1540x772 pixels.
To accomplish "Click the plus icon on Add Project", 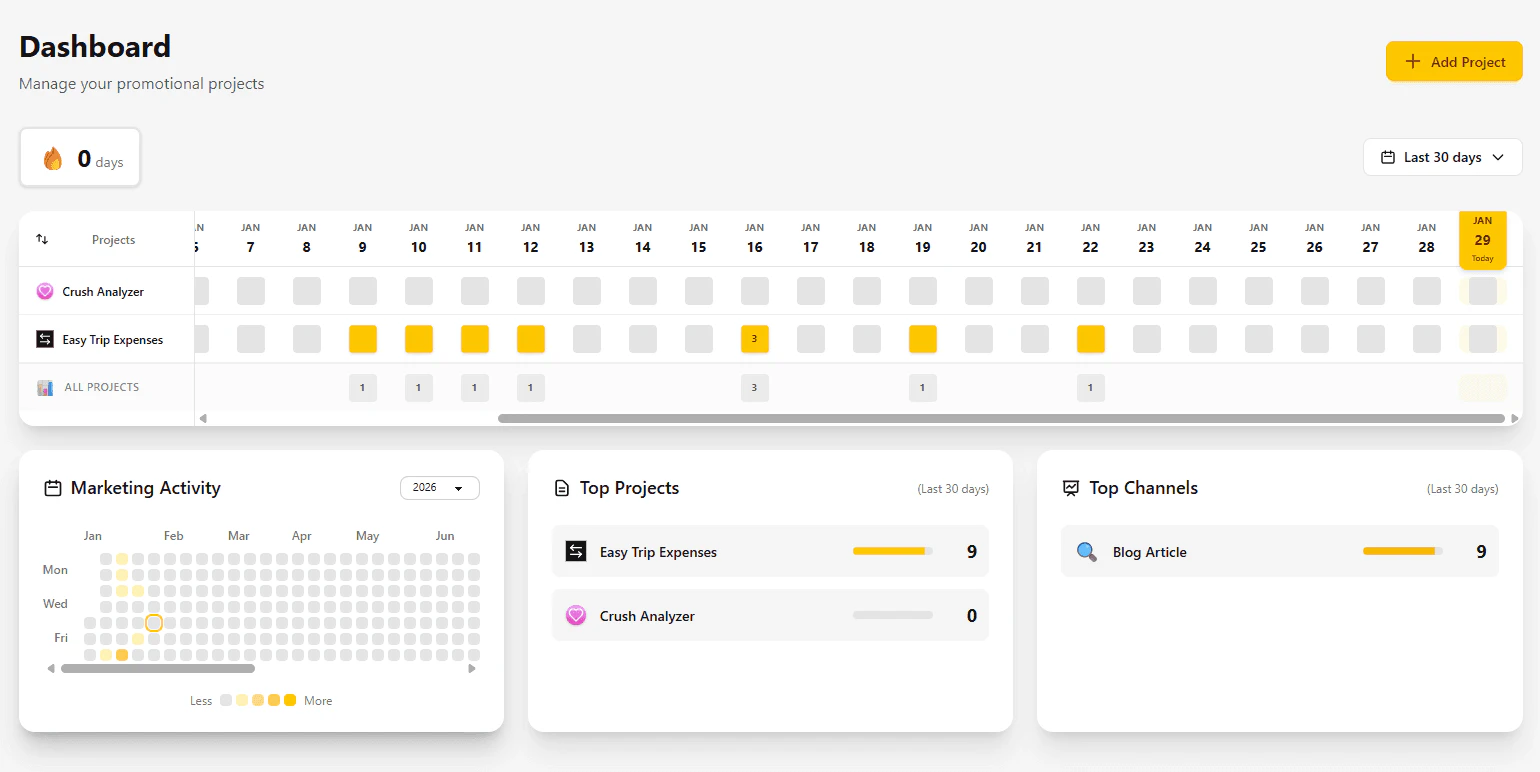I will click(1412, 61).
